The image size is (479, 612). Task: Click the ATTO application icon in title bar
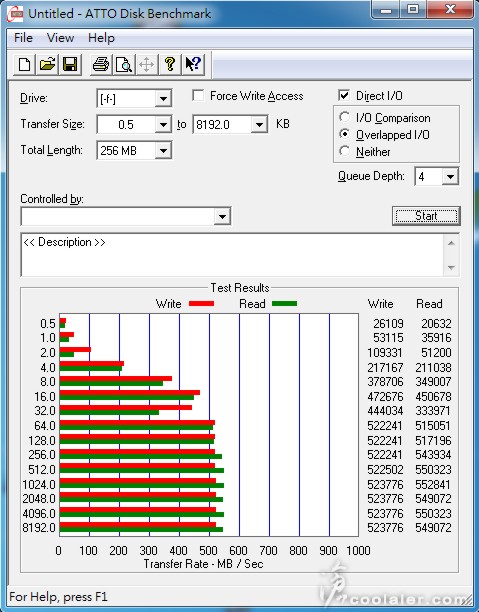click(15, 15)
